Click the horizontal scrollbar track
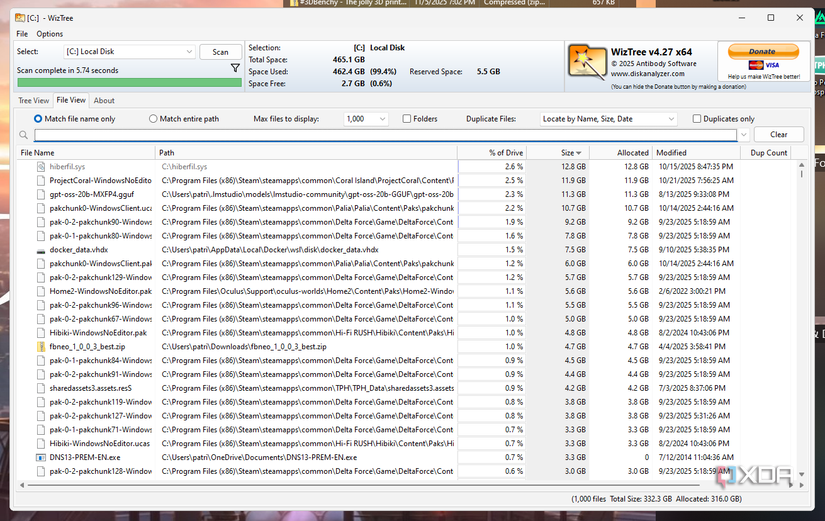Image resolution: width=825 pixels, height=521 pixels. [363, 485]
